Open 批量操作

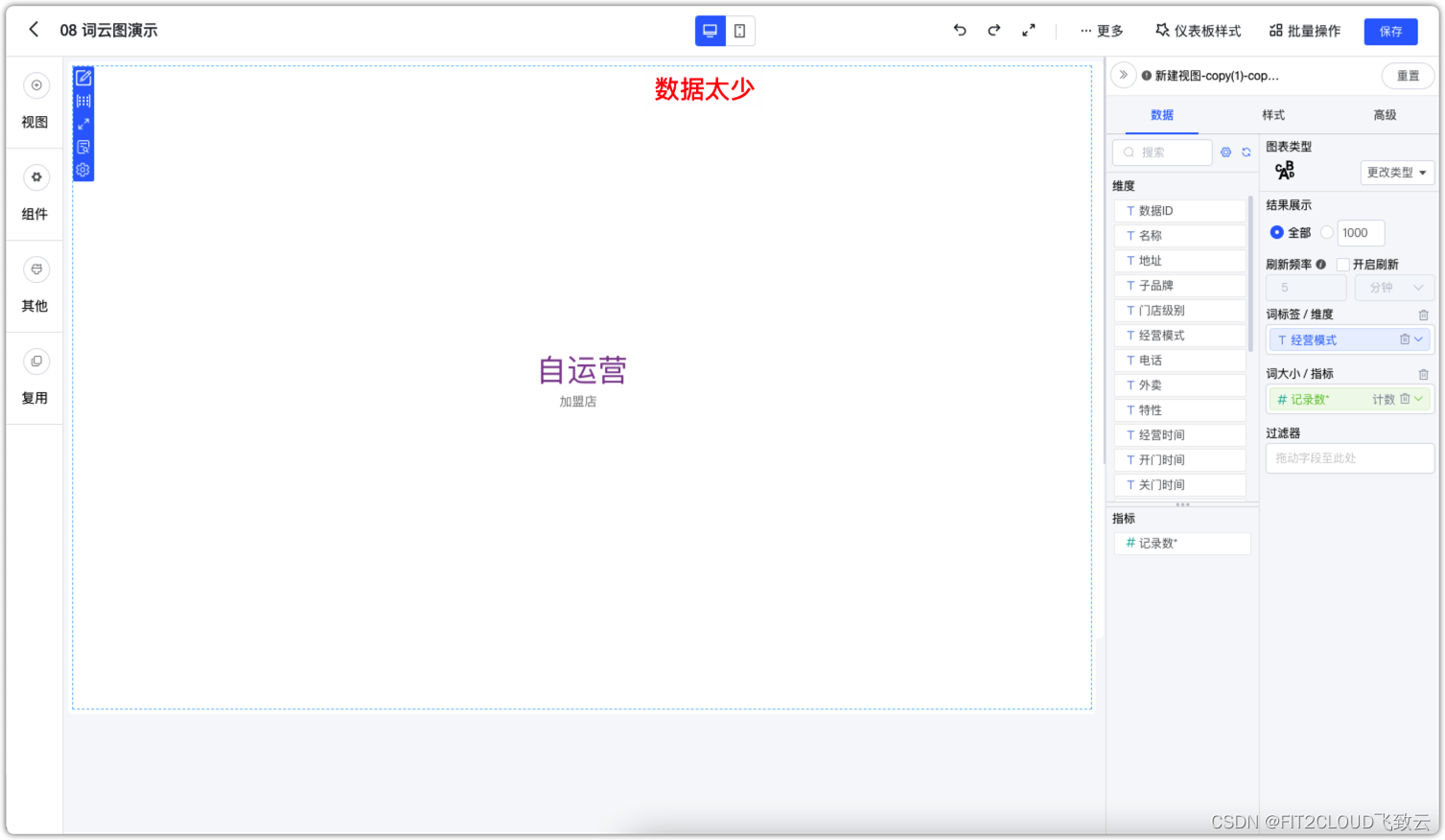(1305, 31)
